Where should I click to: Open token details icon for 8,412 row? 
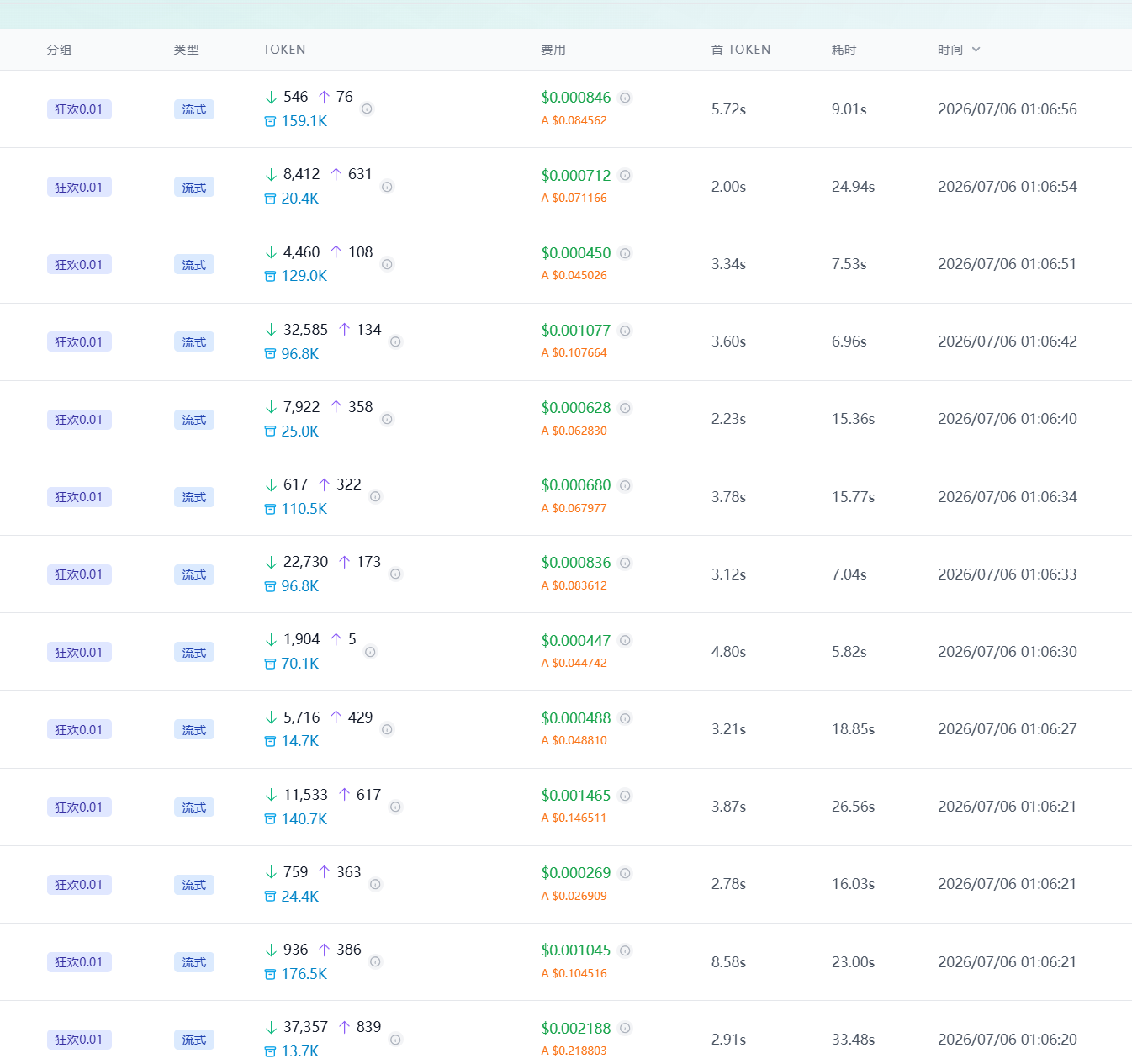pos(387,187)
